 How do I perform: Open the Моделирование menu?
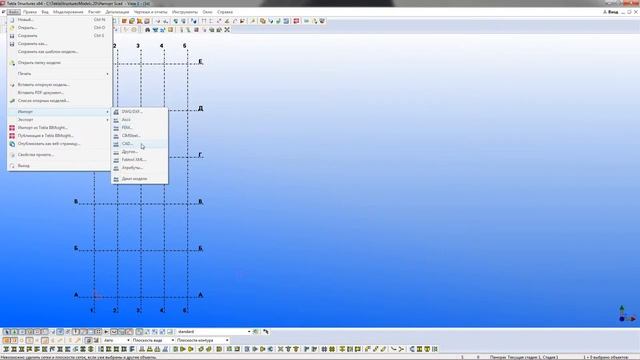68,12
